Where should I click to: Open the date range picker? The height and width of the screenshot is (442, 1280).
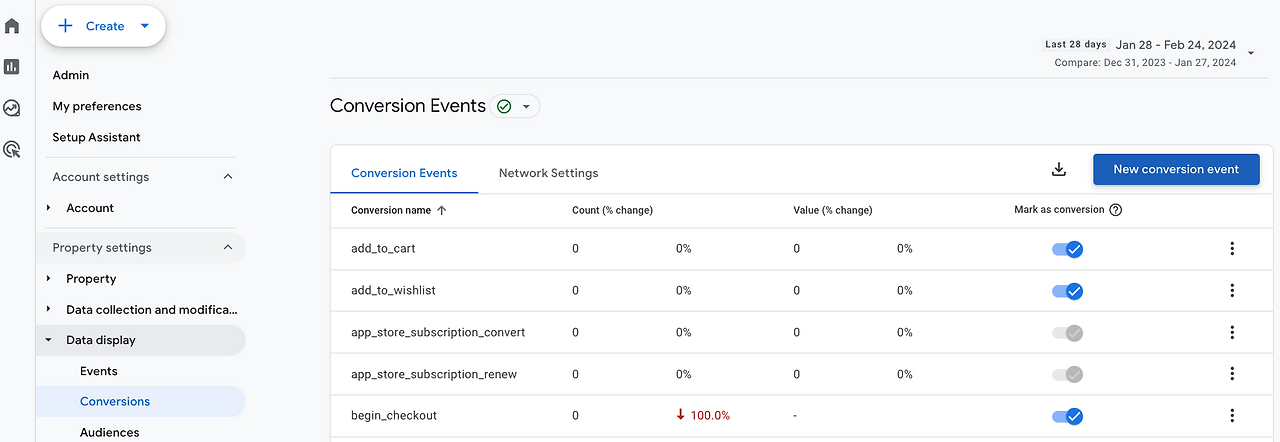coord(1150,53)
